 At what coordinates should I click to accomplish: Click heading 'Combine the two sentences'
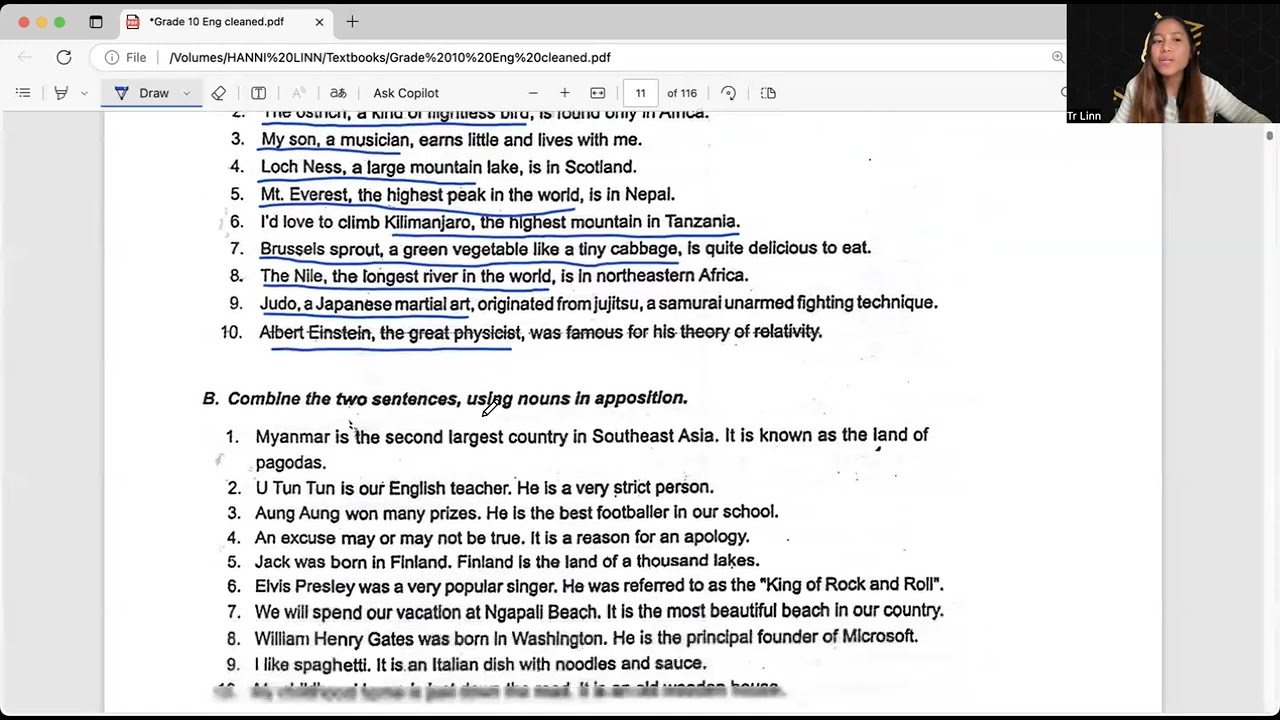click(x=458, y=399)
